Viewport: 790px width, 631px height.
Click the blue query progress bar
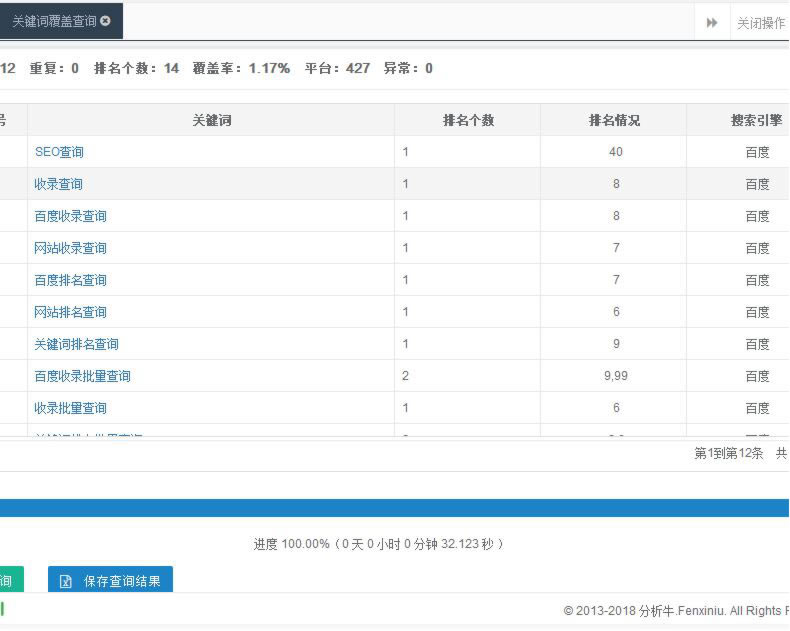pos(394,508)
